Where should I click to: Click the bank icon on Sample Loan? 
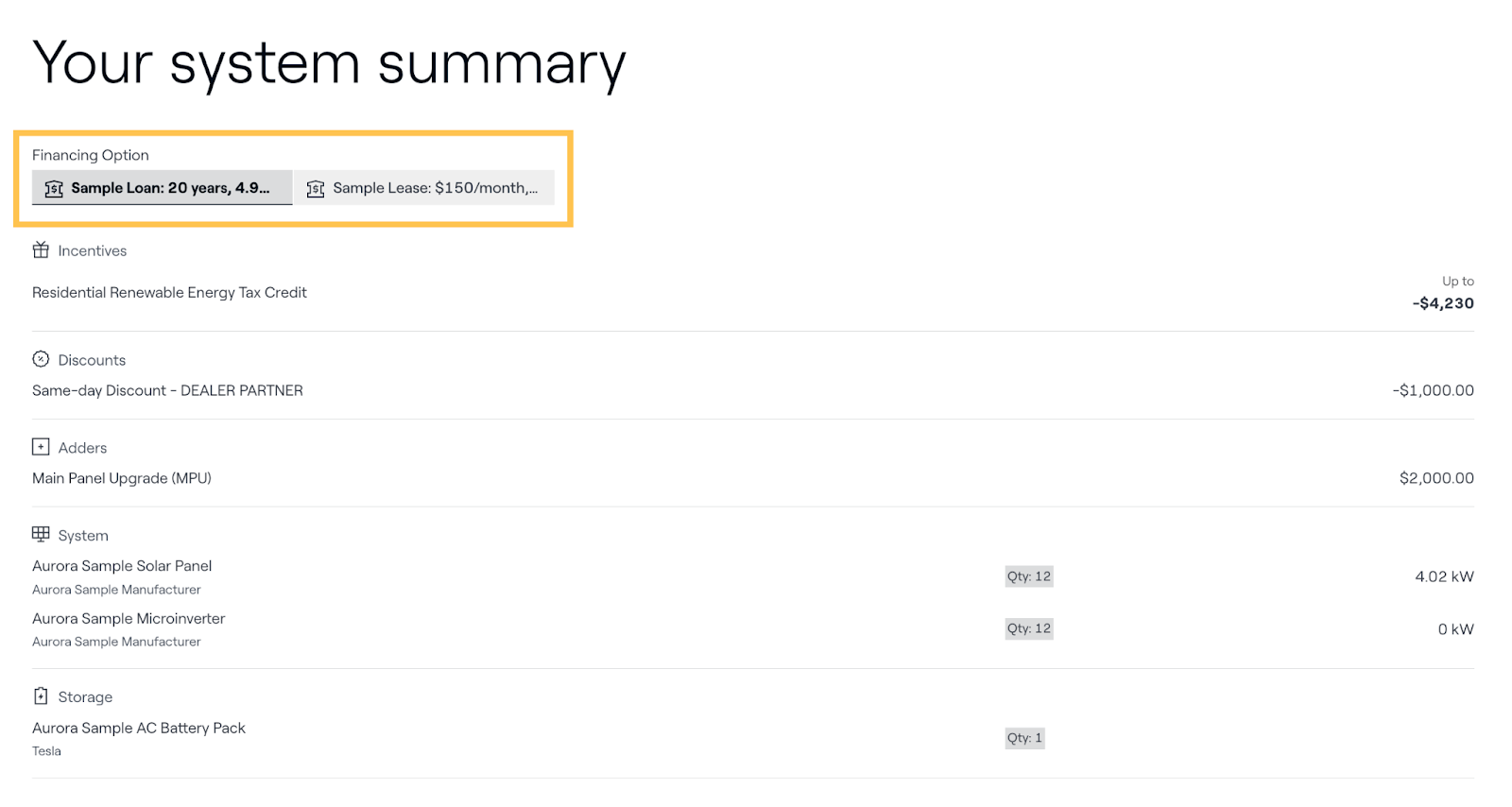point(54,189)
